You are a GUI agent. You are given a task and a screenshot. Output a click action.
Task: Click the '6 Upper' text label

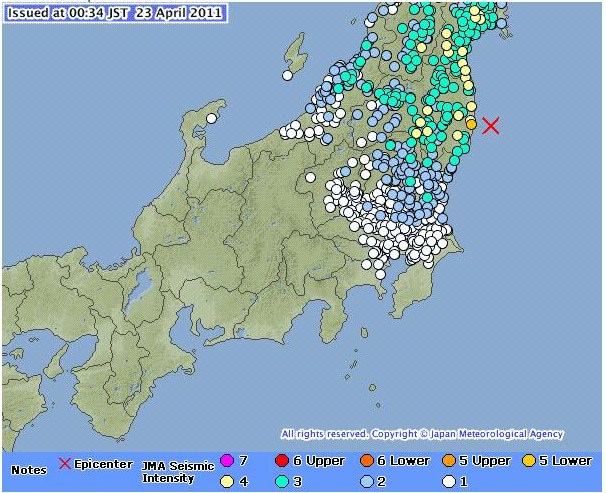pyautogui.click(x=321, y=461)
